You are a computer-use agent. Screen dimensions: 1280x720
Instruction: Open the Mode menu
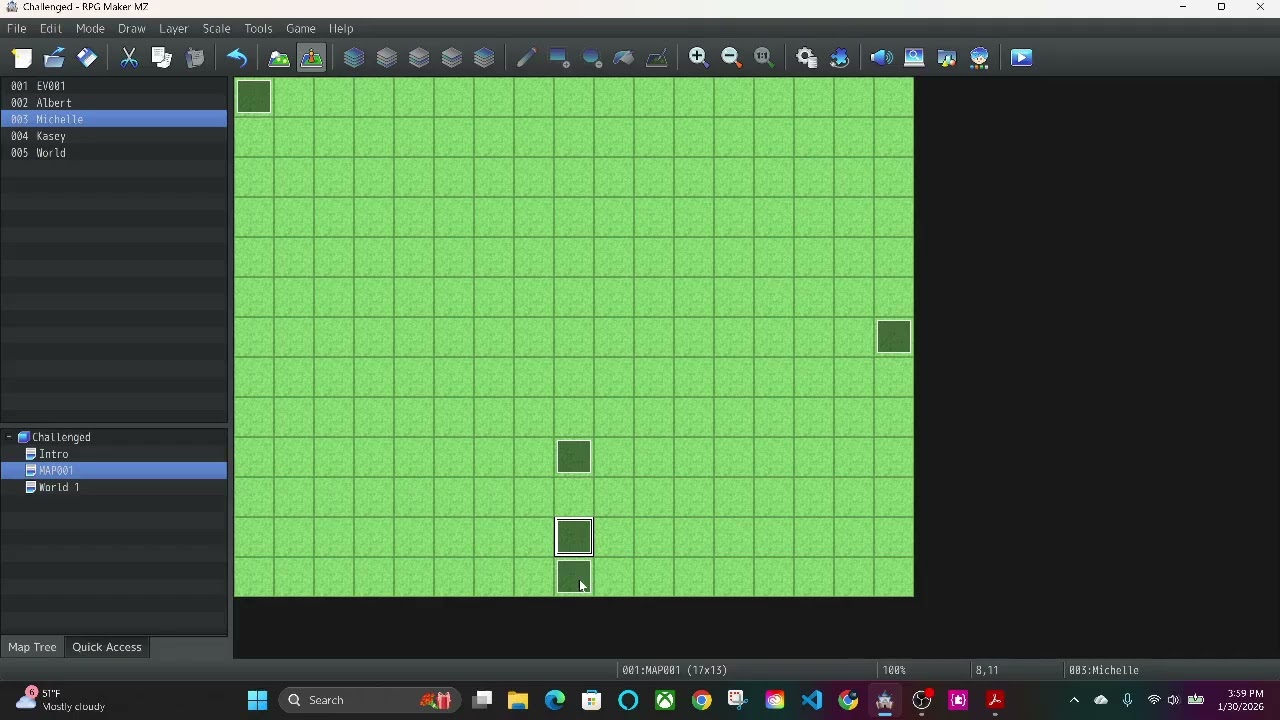90,29
